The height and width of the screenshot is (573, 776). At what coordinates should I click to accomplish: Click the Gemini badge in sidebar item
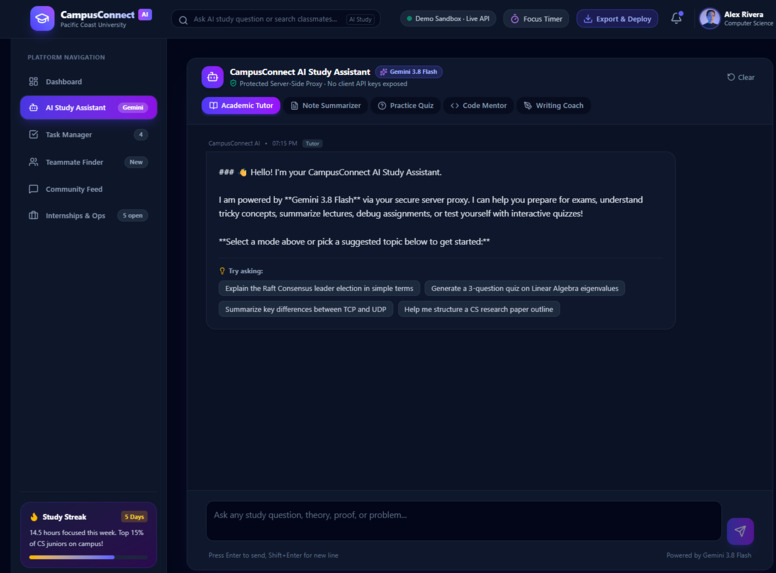tap(133, 107)
